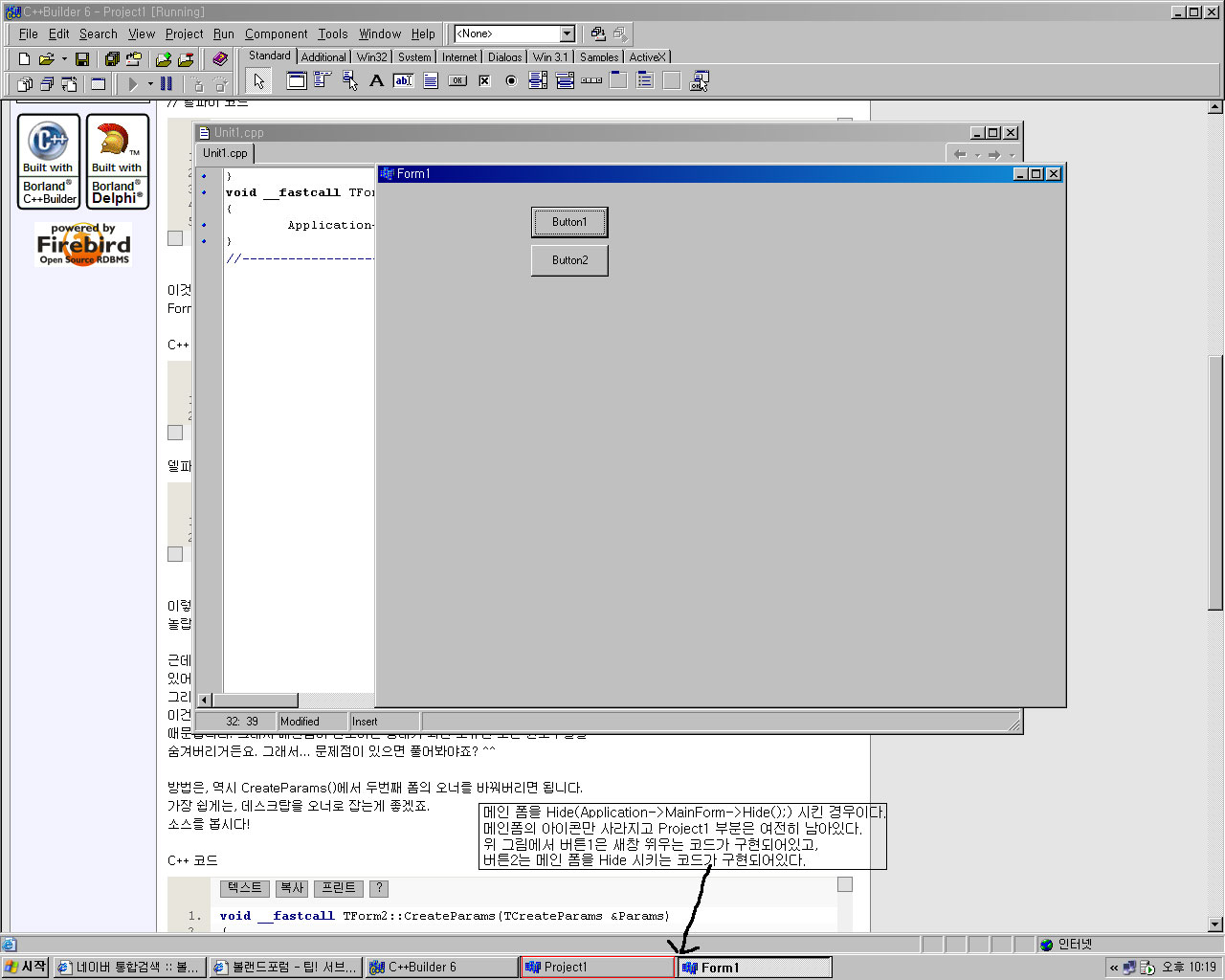The width and height of the screenshot is (1225, 980).
Task: Tick the checkbox right of the bottom code block
Action: tap(845, 884)
